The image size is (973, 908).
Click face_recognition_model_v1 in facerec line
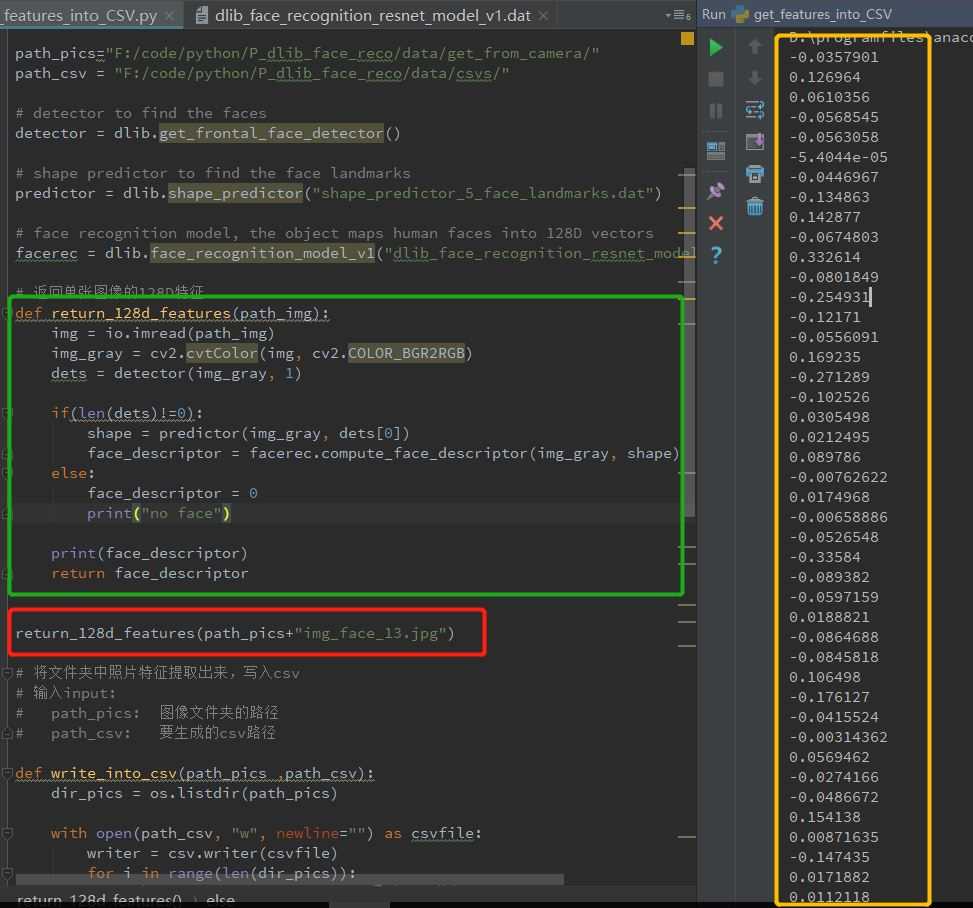(263, 253)
